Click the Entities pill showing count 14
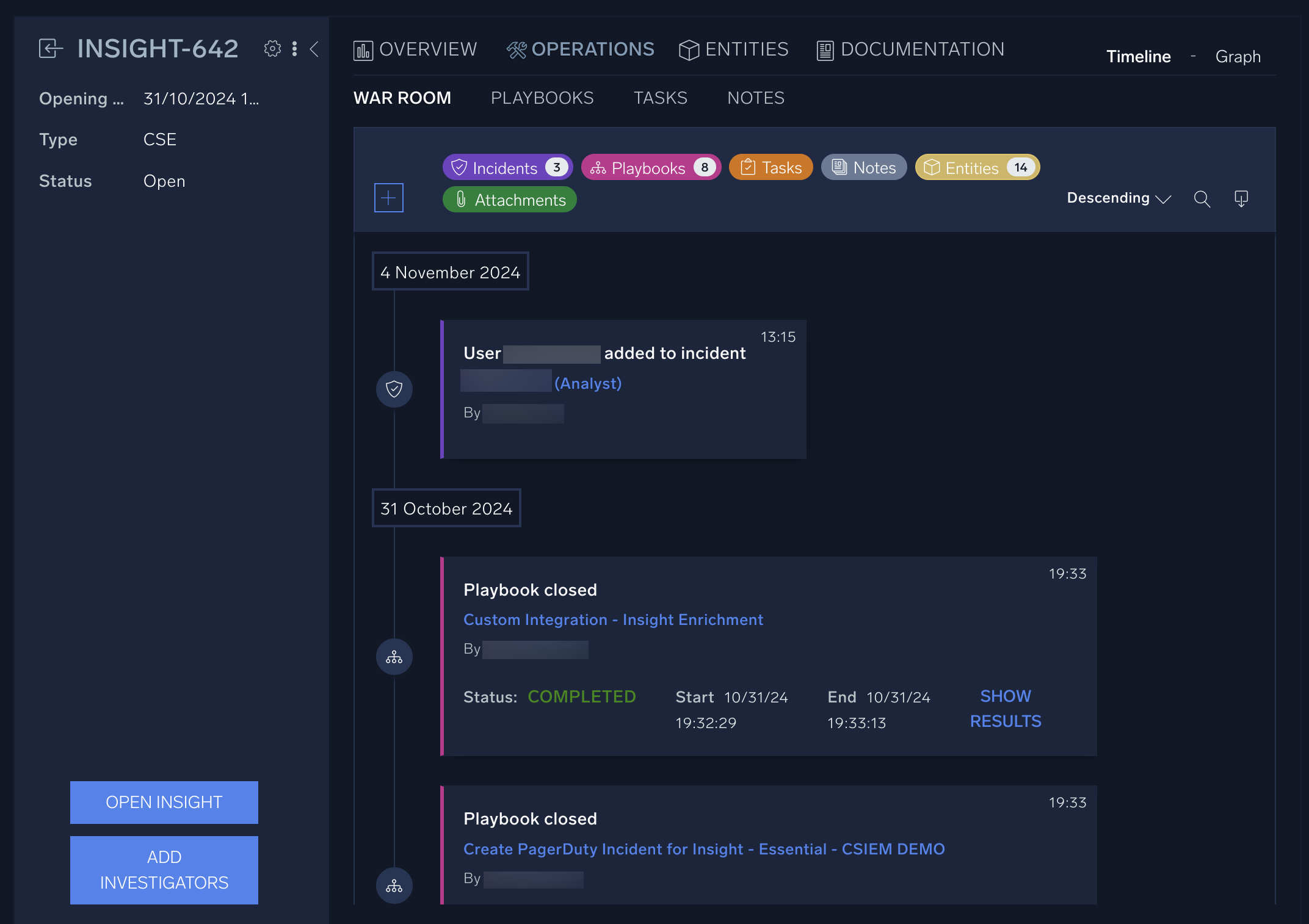This screenshot has width=1309, height=924. click(976, 167)
